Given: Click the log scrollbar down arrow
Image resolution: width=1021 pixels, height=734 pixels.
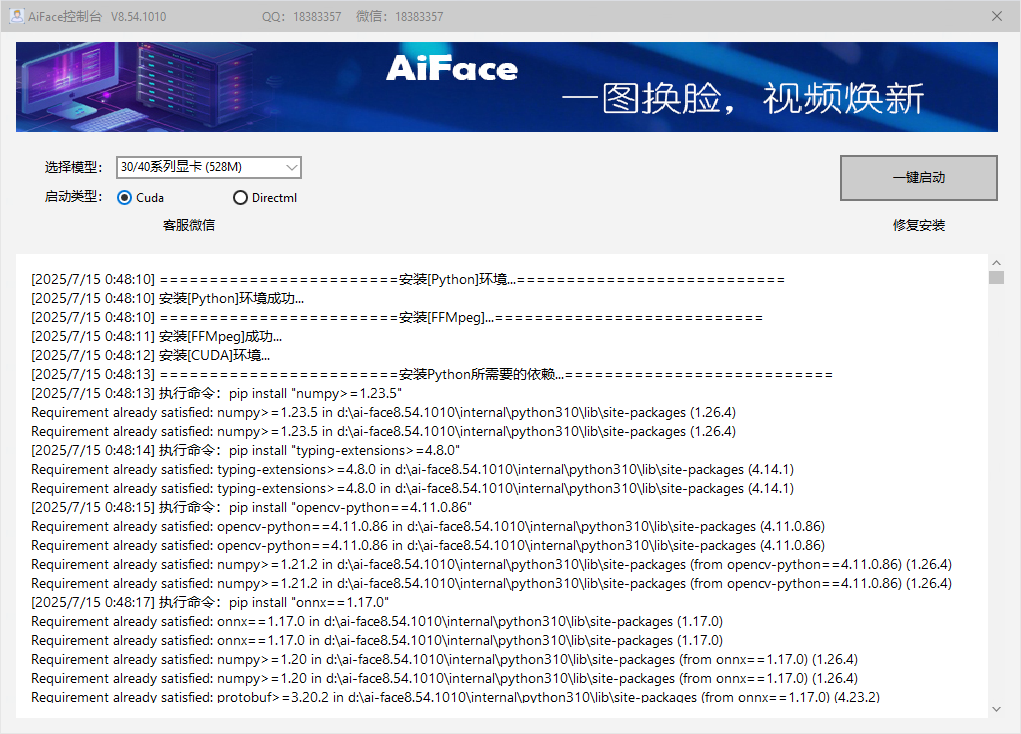Looking at the screenshot, I should [996, 709].
